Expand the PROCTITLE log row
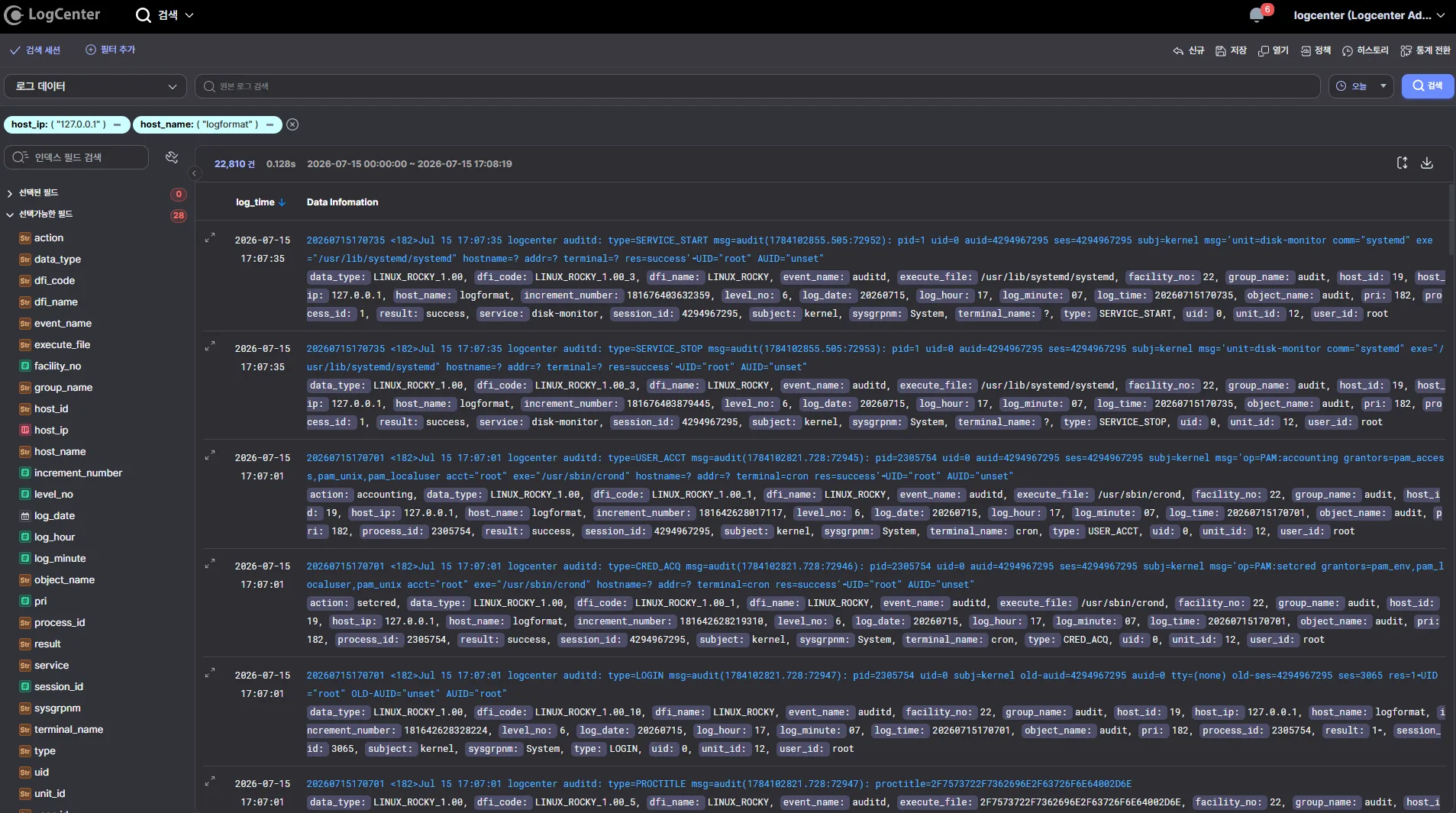This screenshot has height=813, width=1456. [210, 782]
